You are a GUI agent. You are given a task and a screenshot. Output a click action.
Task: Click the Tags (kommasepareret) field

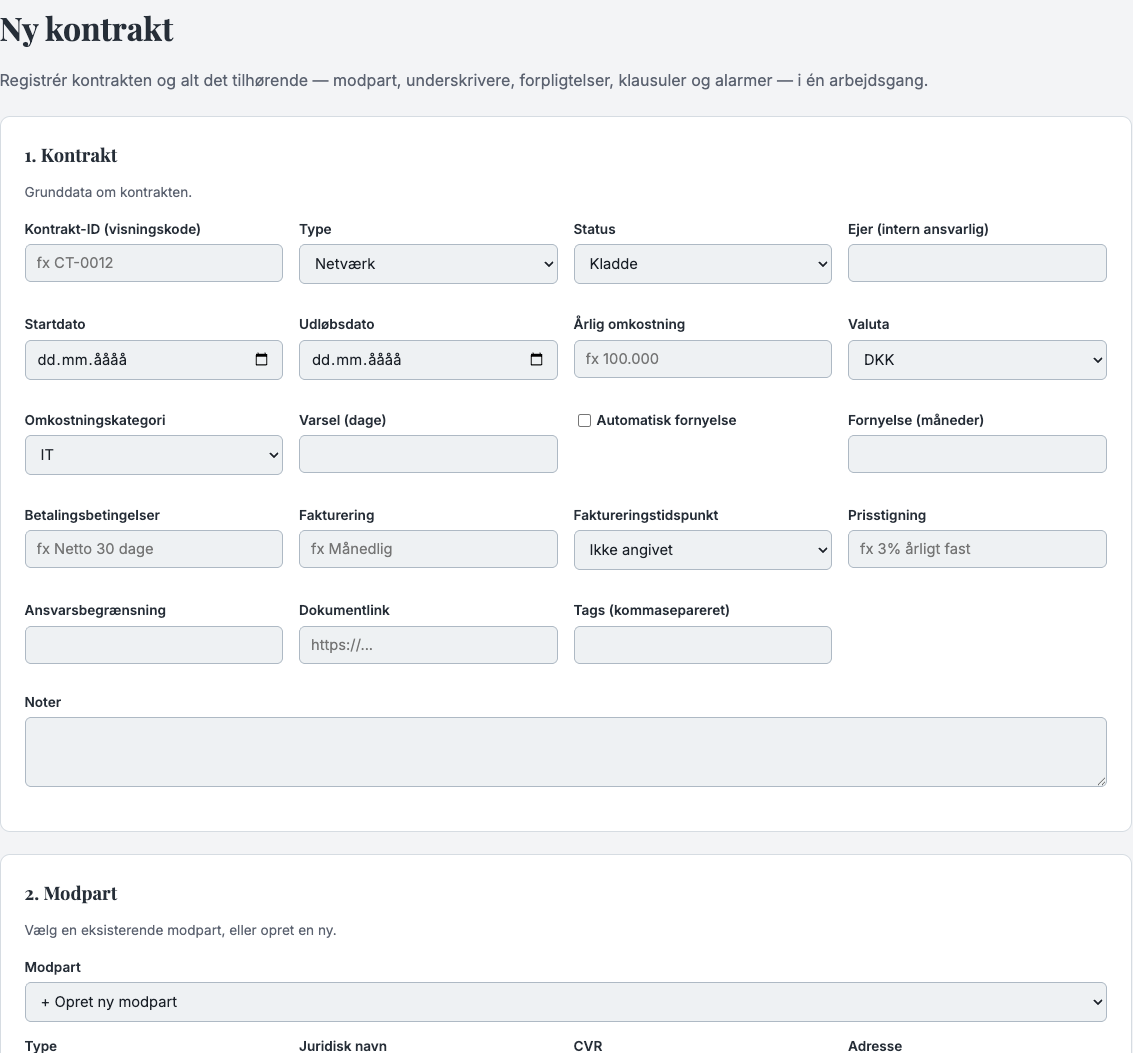[702, 645]
